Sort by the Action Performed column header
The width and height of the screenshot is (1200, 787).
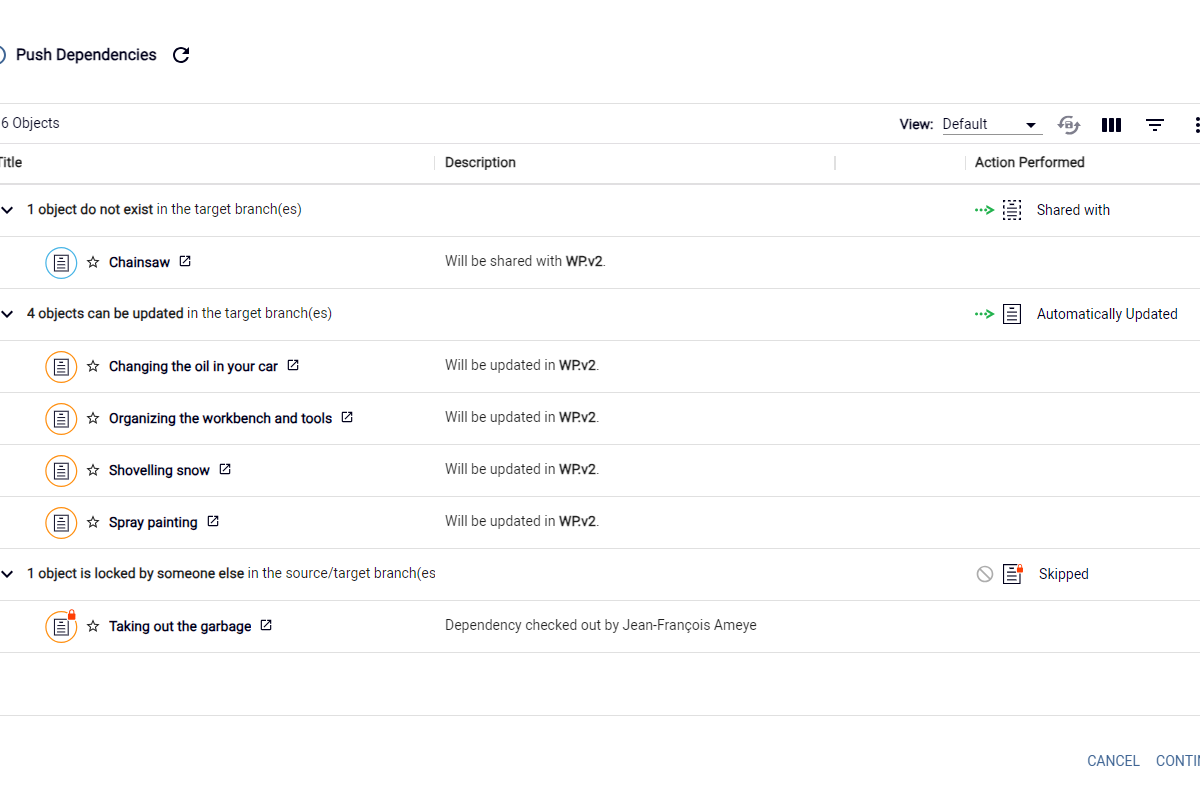pyautogui.click(x=1029, y=162)
